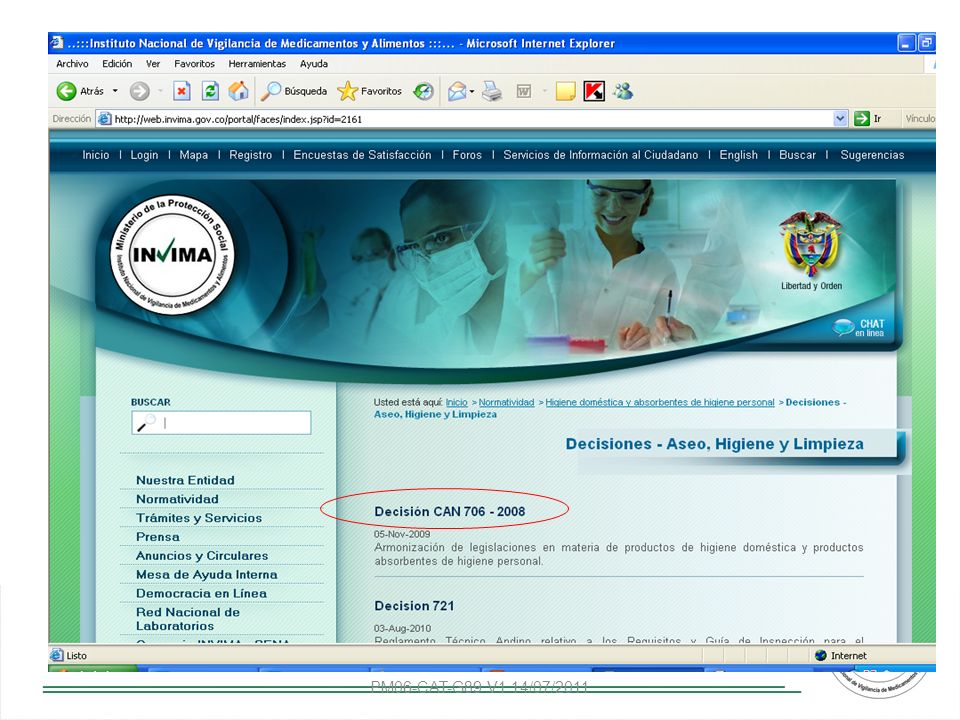This screenshot has width=960, height=720.
Task: Click the 03-Aug-2010 date text
Action: click(x=402, y=628)
